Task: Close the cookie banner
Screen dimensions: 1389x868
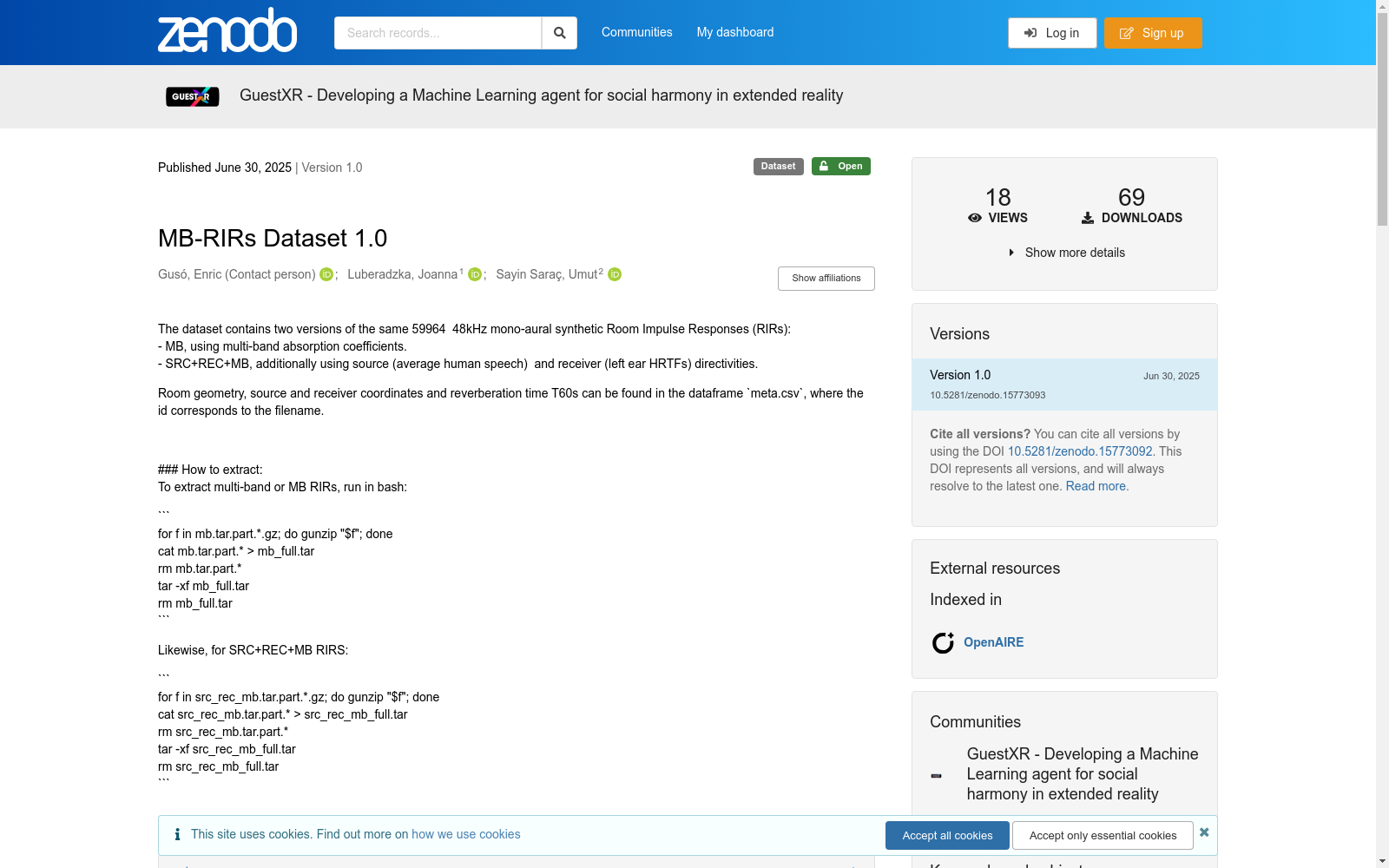Action: click(1204, 832)
